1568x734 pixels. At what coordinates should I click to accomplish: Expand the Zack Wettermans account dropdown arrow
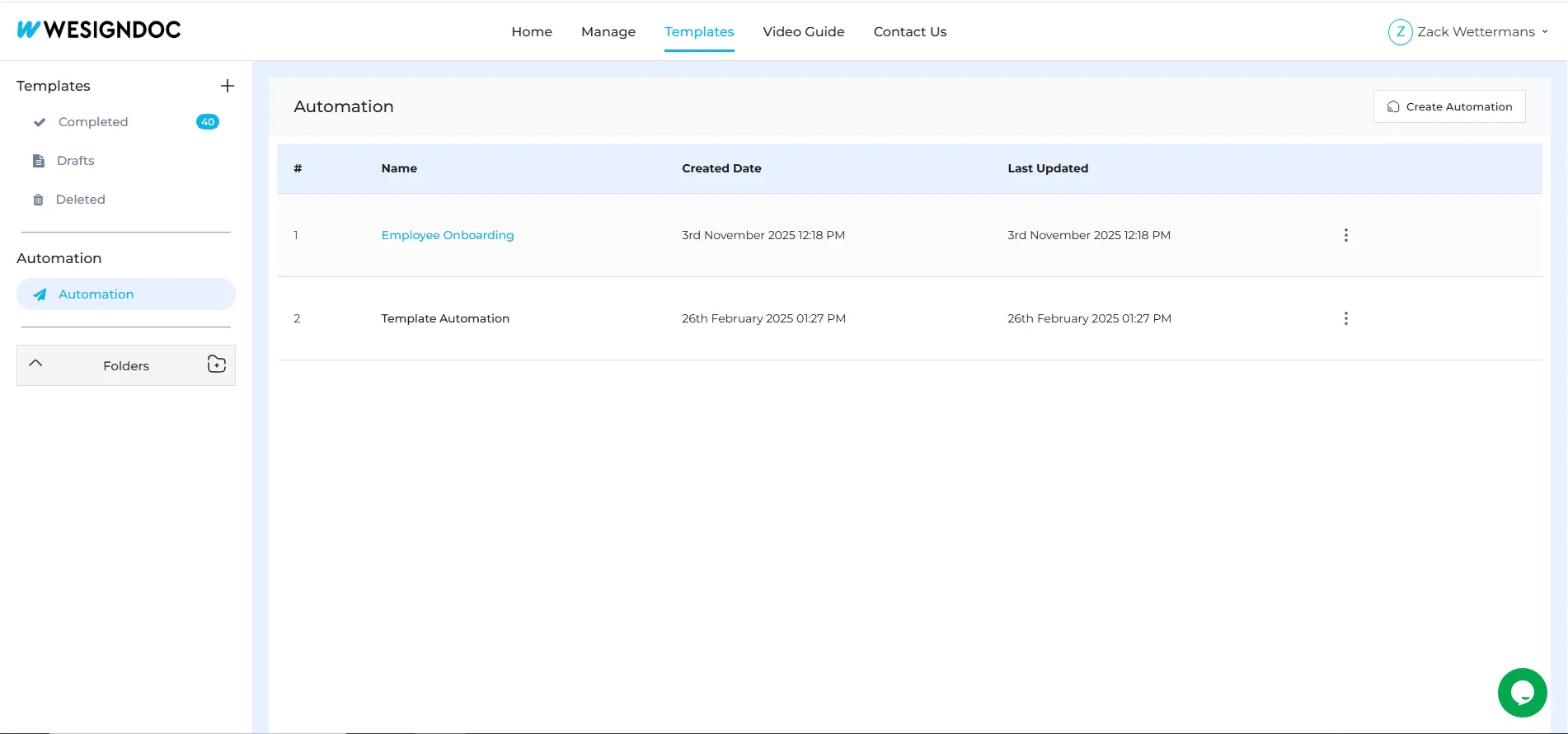pyautogui.click(x=1545, y=32)
